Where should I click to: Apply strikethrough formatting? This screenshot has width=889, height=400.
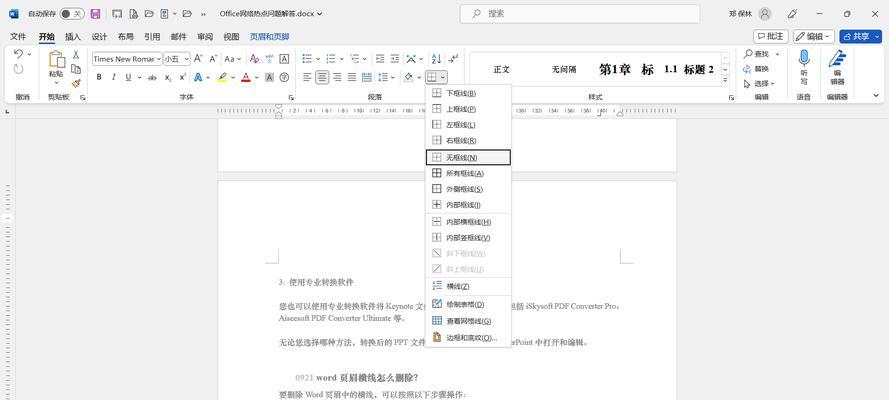pyautogui.click(x=152, y=77)
